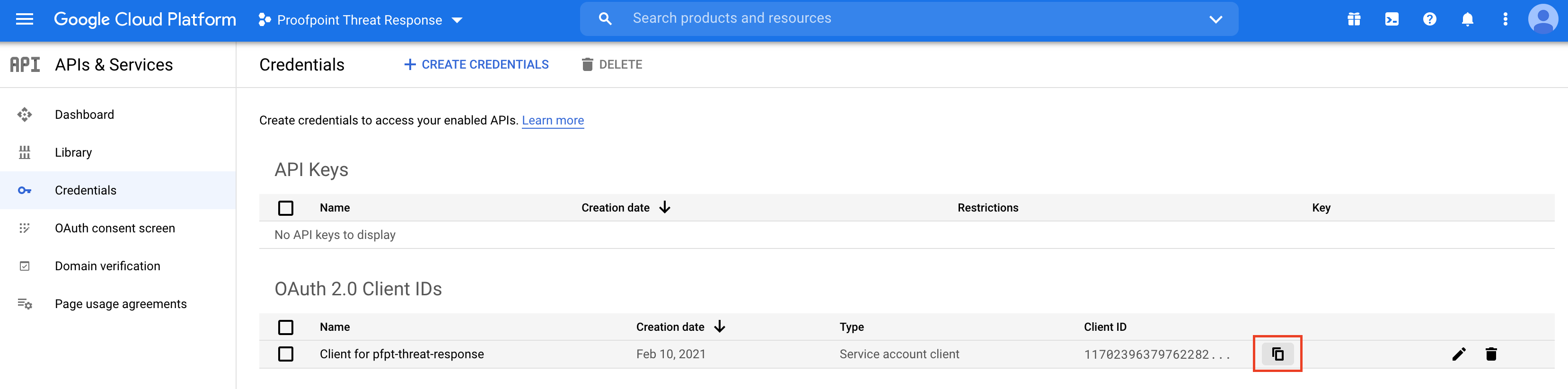Viewport: 1568px width, 389px height.
Task: Sort API Keys by Name column
Action: tap(335, 208)
